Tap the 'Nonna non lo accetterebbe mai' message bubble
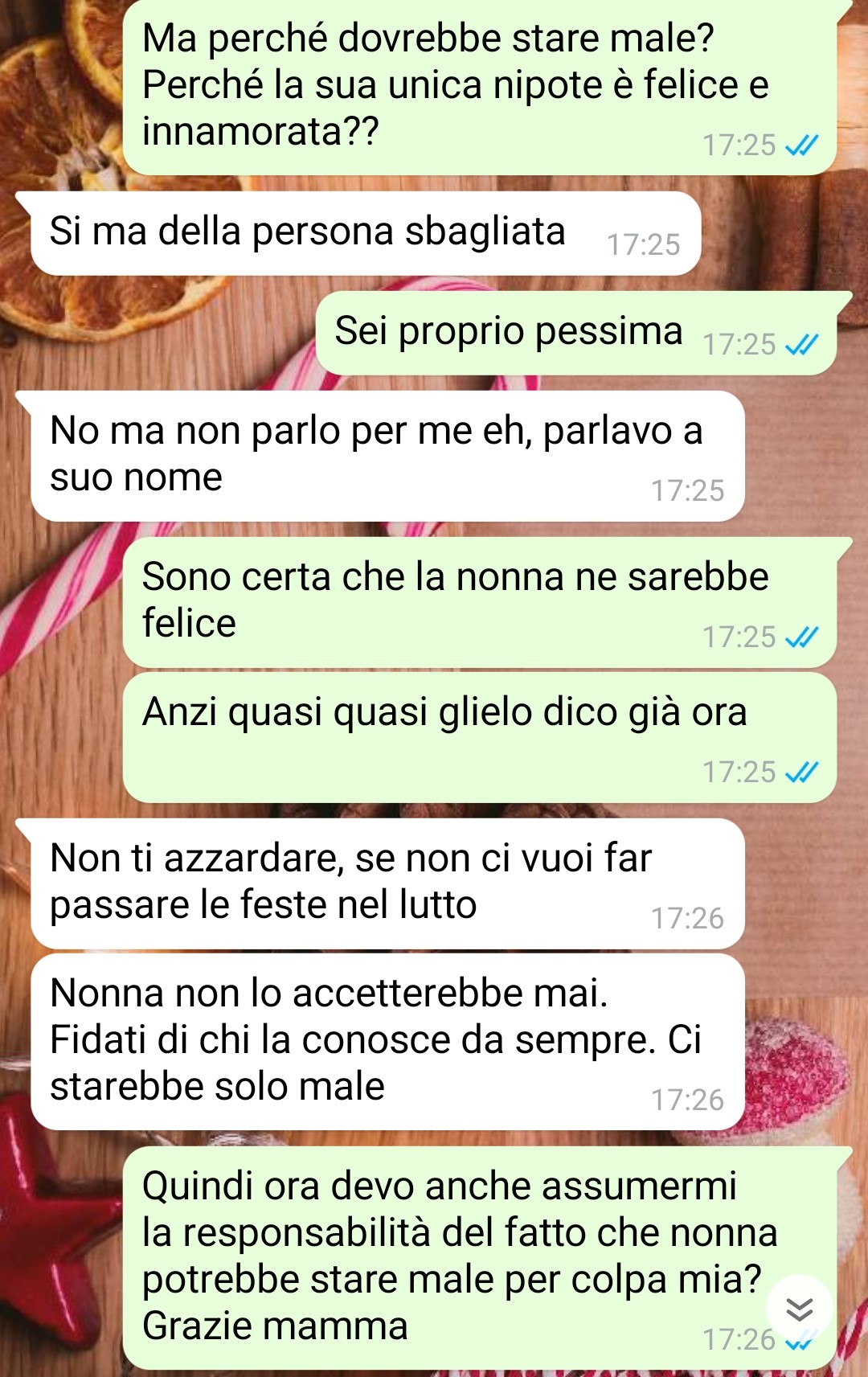Image resolution: width=868 pixels, height=1377 pixels. [387, 1042]
